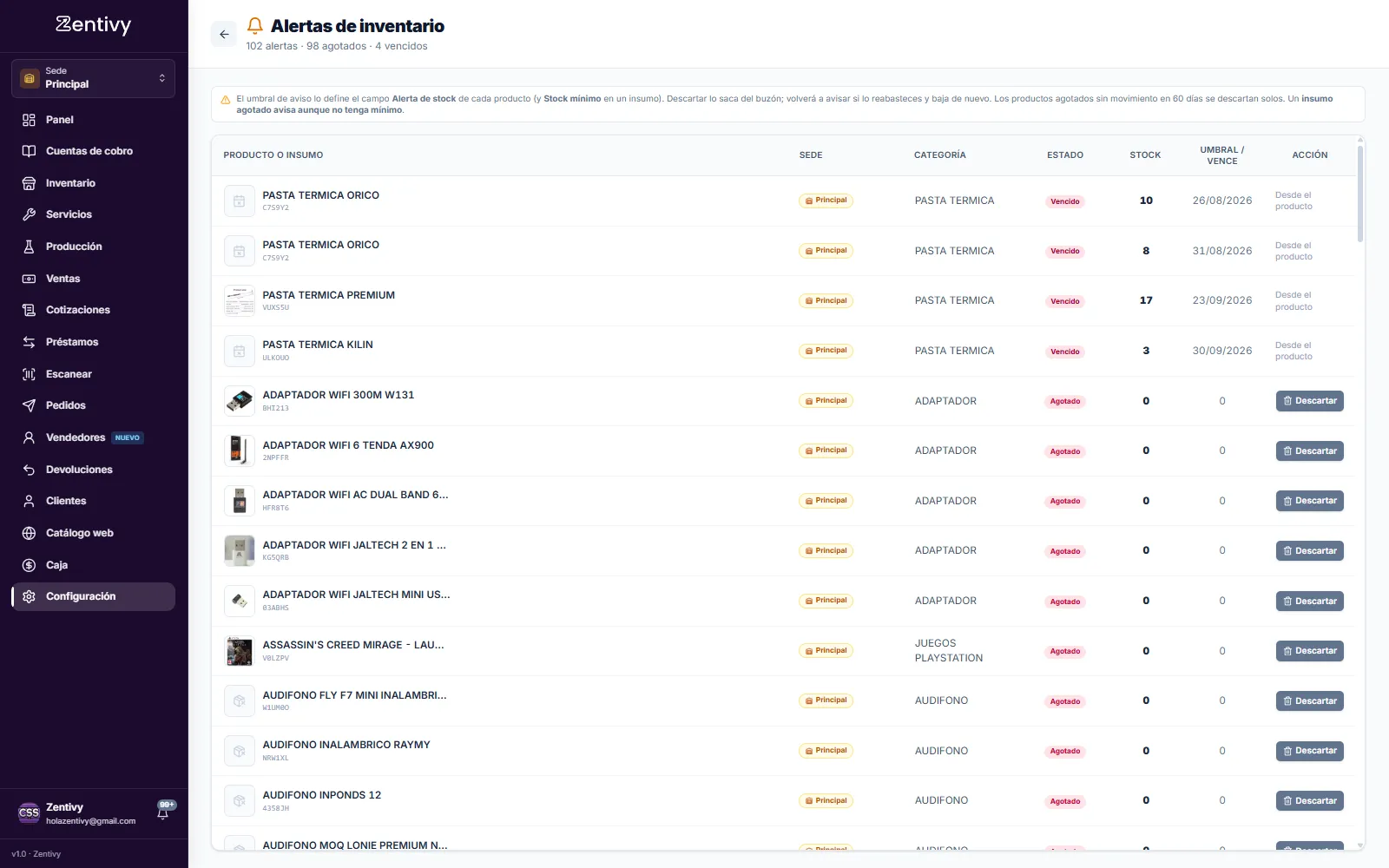
Task: Click Principal sede tag for AUDIFONO FLY F7
Action: tap(826, 700)
